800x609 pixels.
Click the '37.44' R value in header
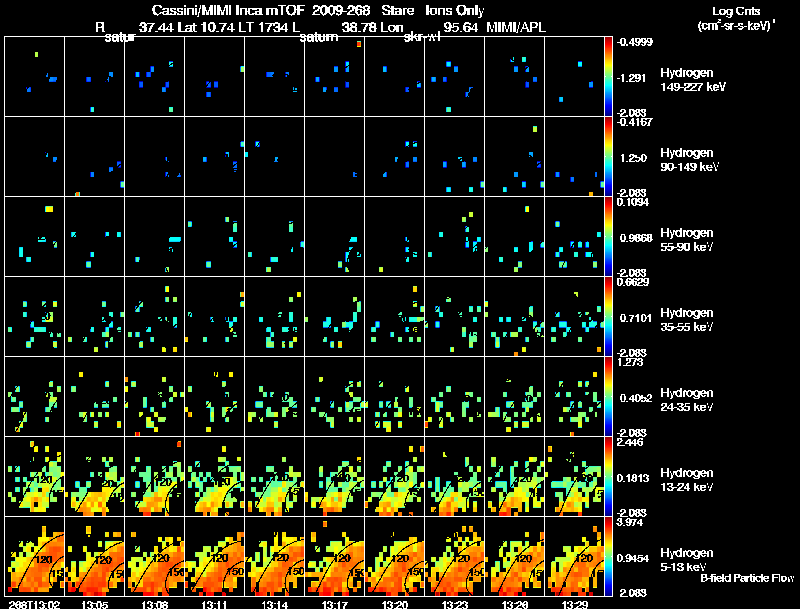pos(156,27)
